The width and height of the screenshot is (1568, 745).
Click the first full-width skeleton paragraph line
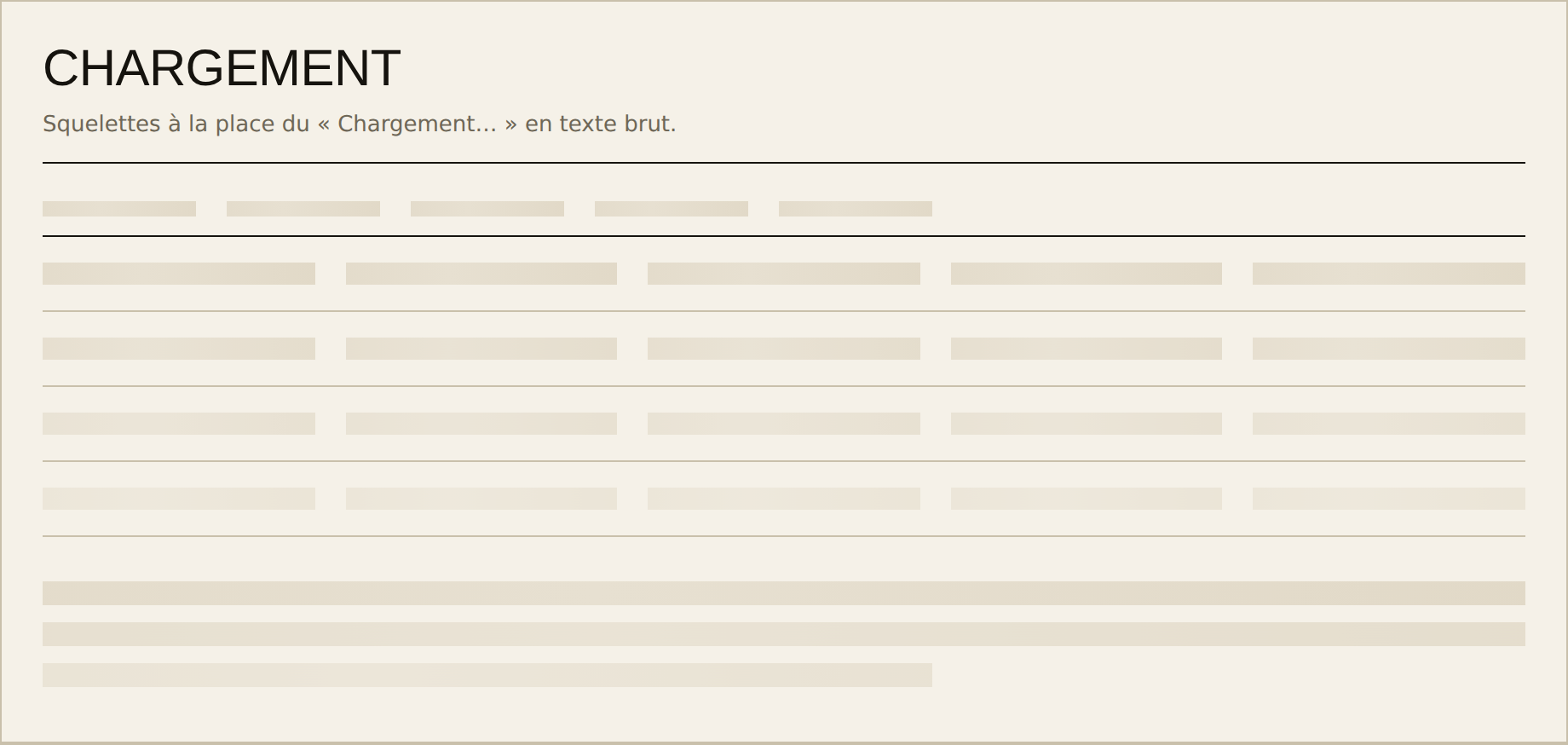click(x=784, y=593)
